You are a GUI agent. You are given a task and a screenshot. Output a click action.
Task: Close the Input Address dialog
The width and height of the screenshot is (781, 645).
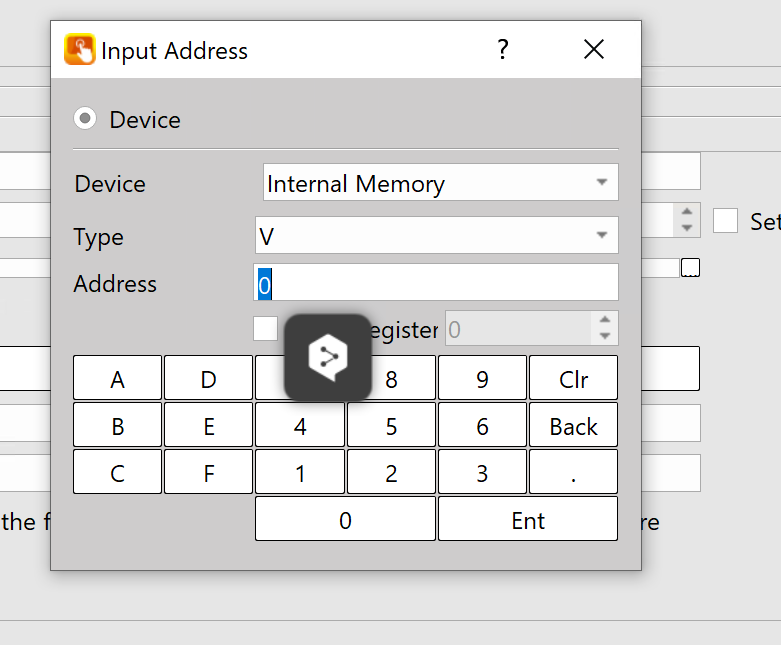coord(594,49)
